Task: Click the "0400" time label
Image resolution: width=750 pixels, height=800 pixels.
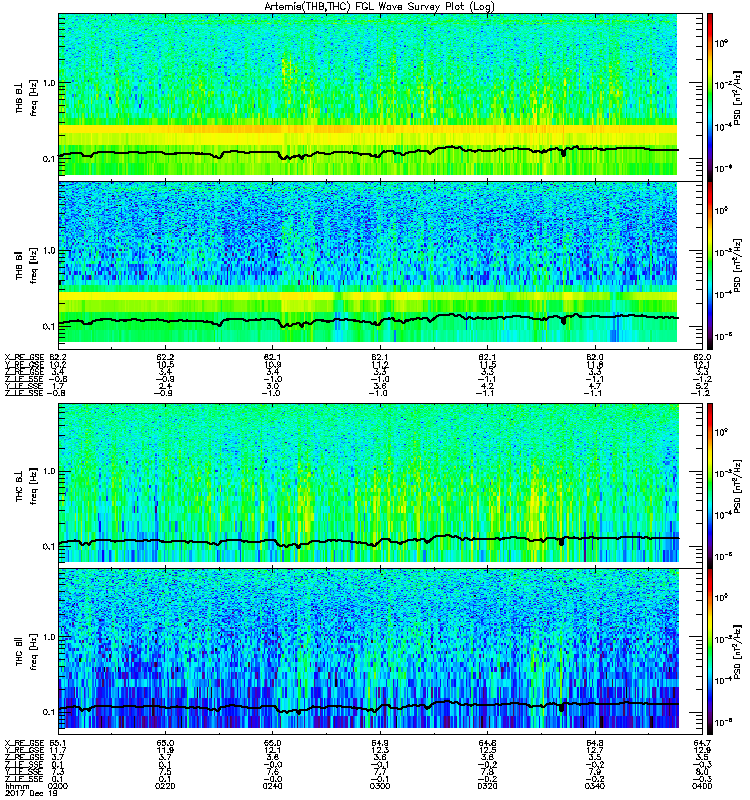Action: pyautogui.click(x=703, y=786)
